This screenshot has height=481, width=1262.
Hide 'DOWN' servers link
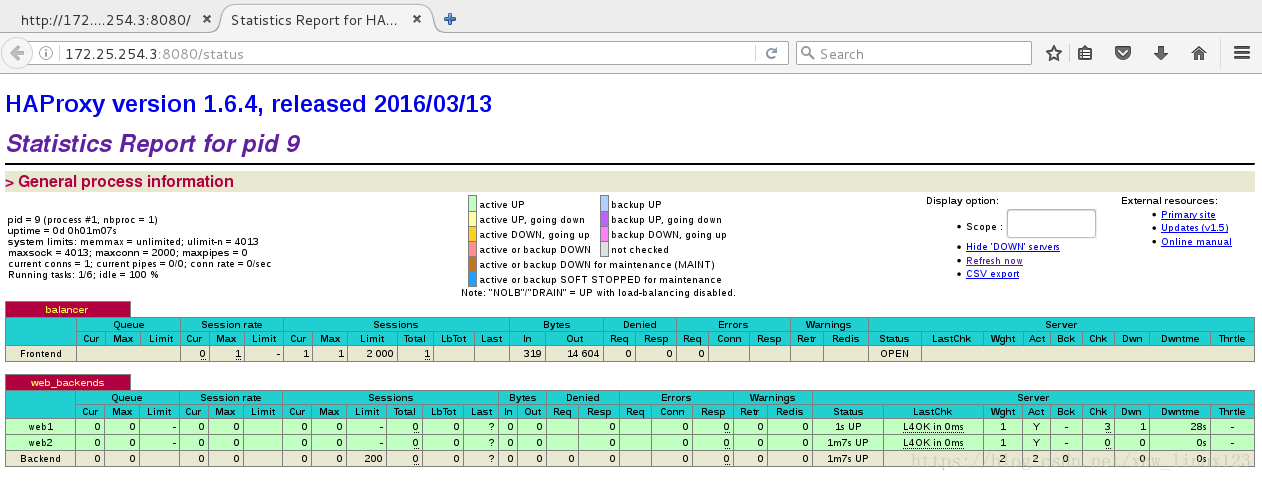click(1013, 247)
